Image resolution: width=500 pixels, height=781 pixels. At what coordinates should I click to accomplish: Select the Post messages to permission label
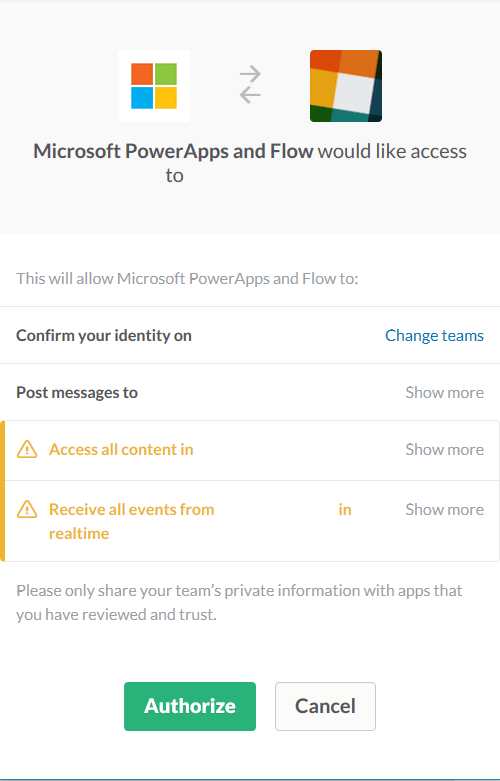pyautogui.click(x=77, y=392)
